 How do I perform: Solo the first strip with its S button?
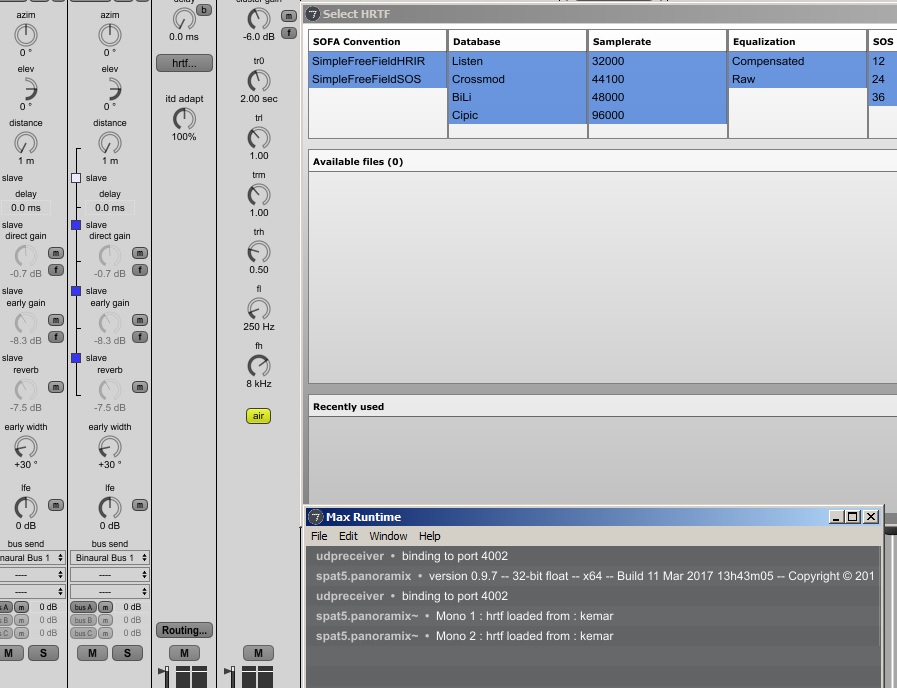pyautogui.click(x=43, y=653)
